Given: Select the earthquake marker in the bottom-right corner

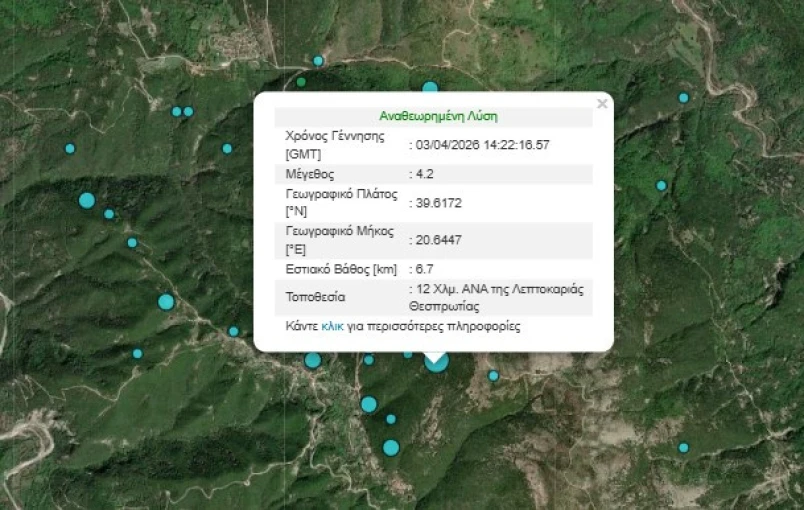Looking at the screenshot, I should click(684, 447).
